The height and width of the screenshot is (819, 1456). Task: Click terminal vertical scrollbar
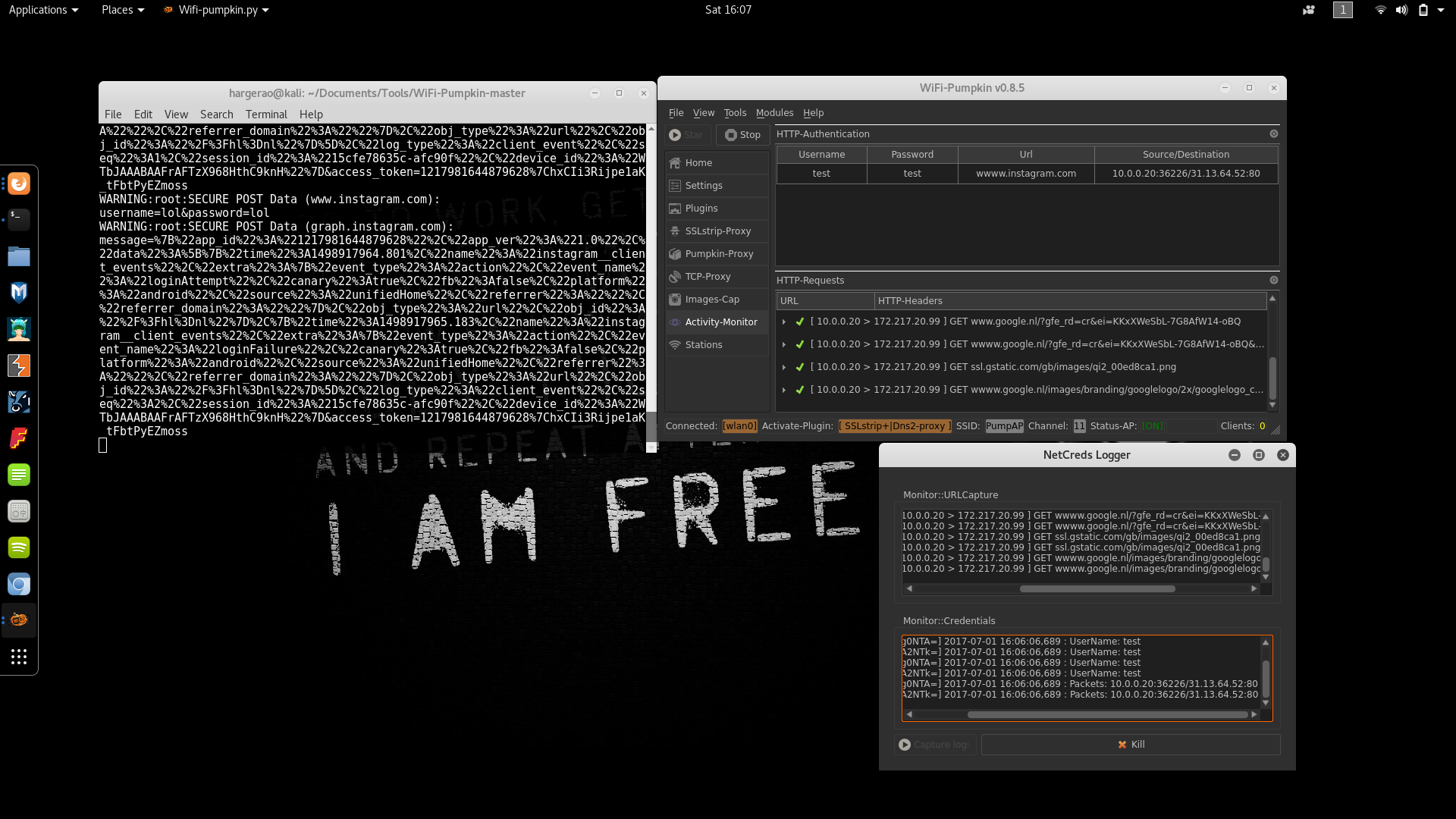coord(651,428)
